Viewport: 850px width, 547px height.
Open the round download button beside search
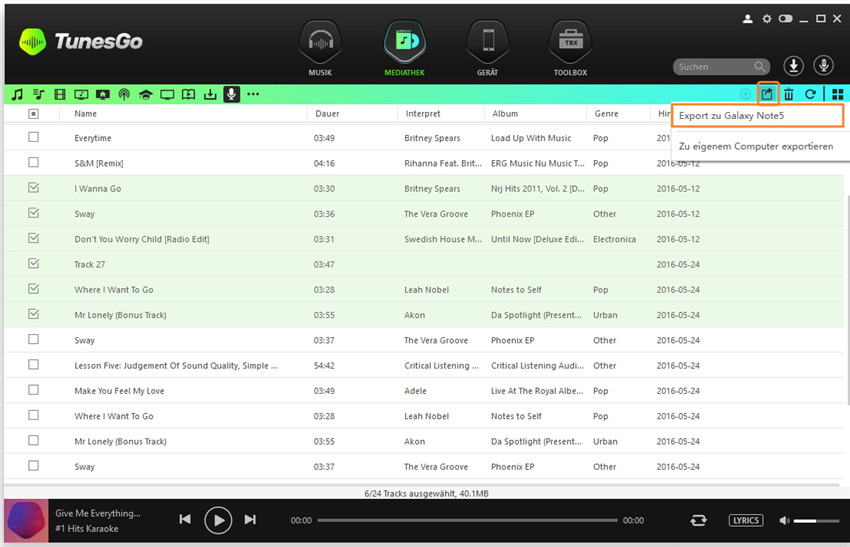[793, 66]
